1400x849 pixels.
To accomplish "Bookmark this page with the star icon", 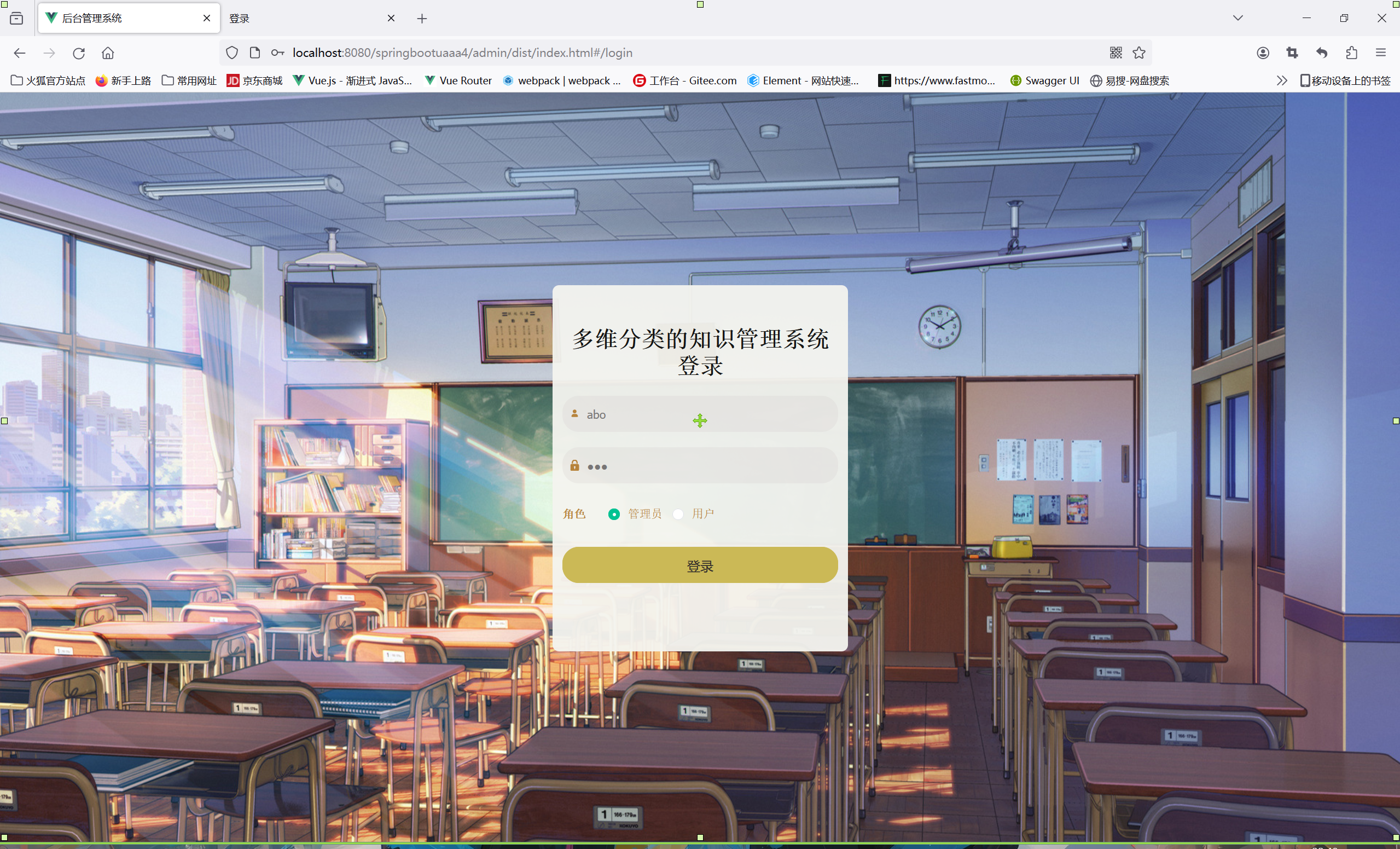I will pos(1138,53).
